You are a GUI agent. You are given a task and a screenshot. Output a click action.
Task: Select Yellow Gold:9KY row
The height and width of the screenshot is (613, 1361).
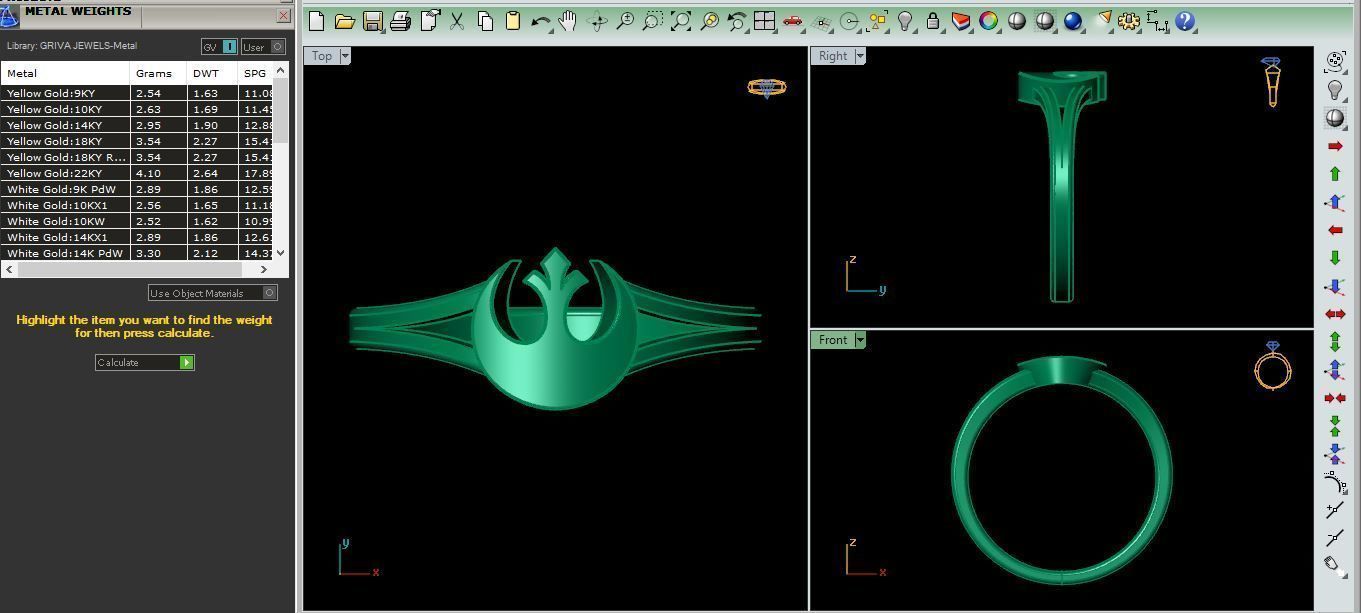click(x=137, y=93)
